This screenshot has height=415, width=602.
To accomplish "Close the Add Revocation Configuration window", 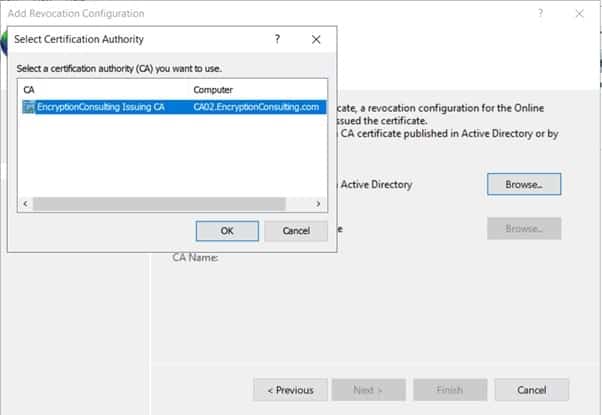I will 580,13.
